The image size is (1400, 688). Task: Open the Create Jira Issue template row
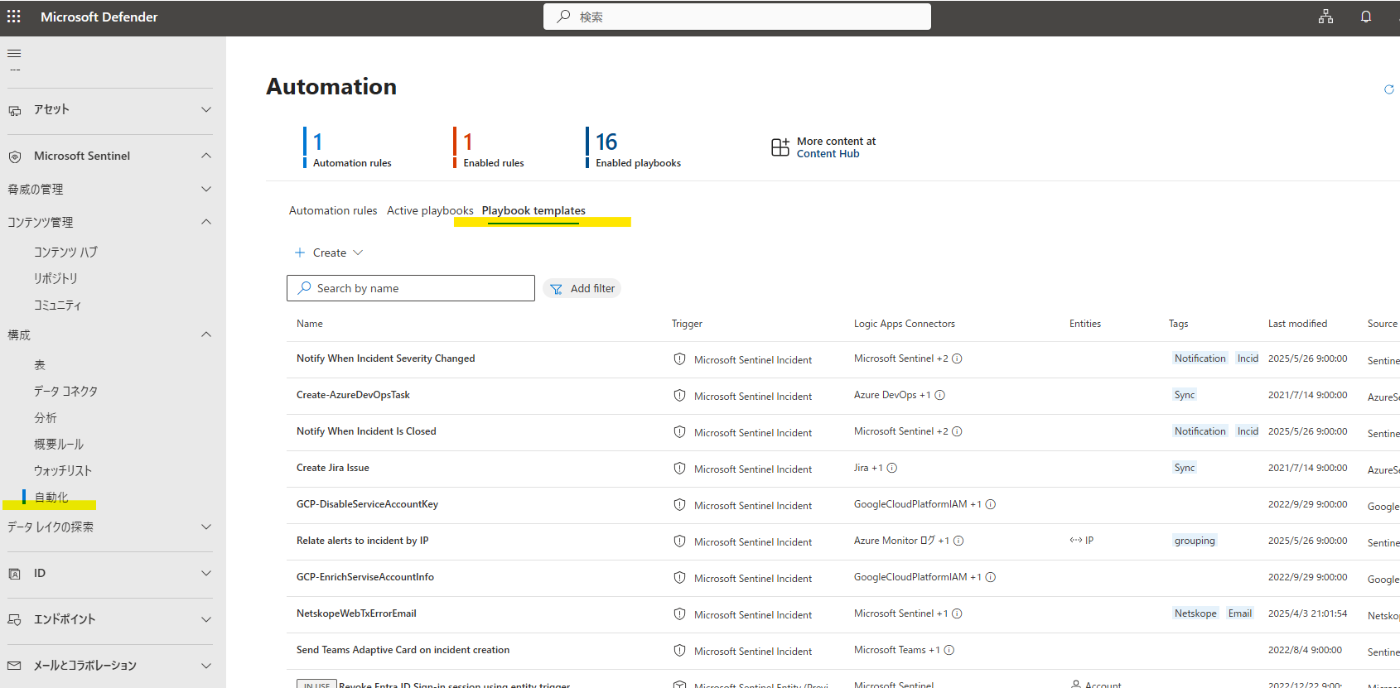(333, 468)
